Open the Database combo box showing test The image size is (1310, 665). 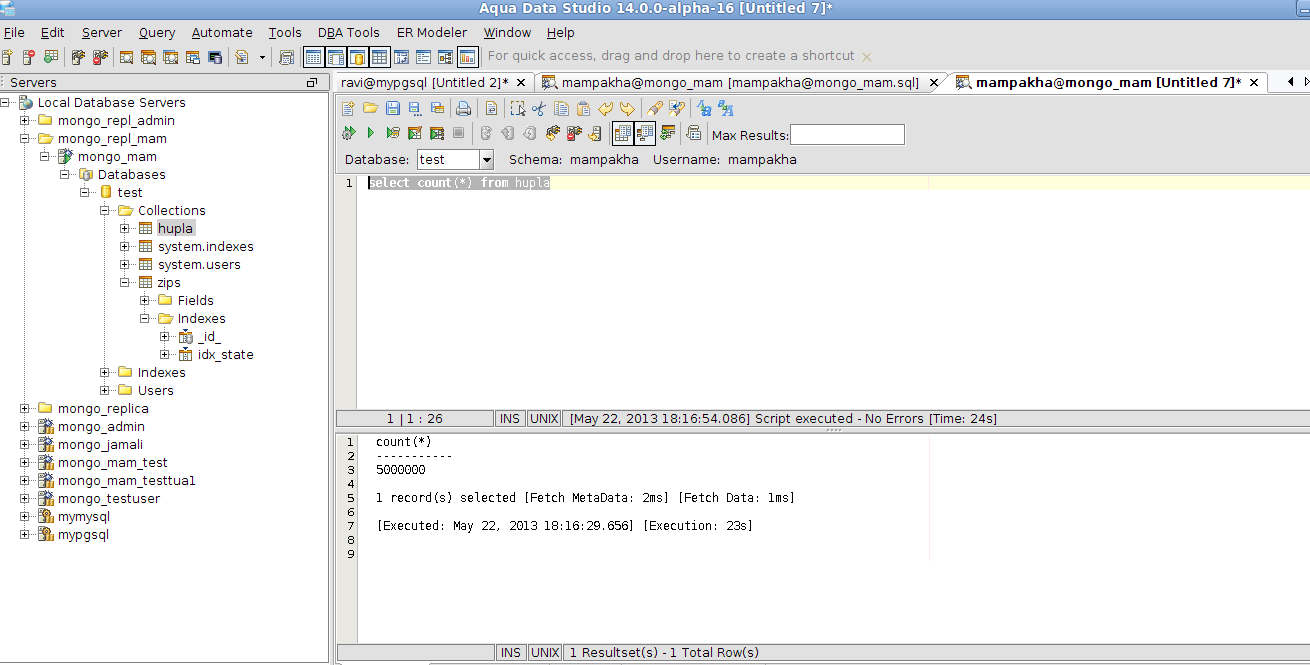pos(456,159)
